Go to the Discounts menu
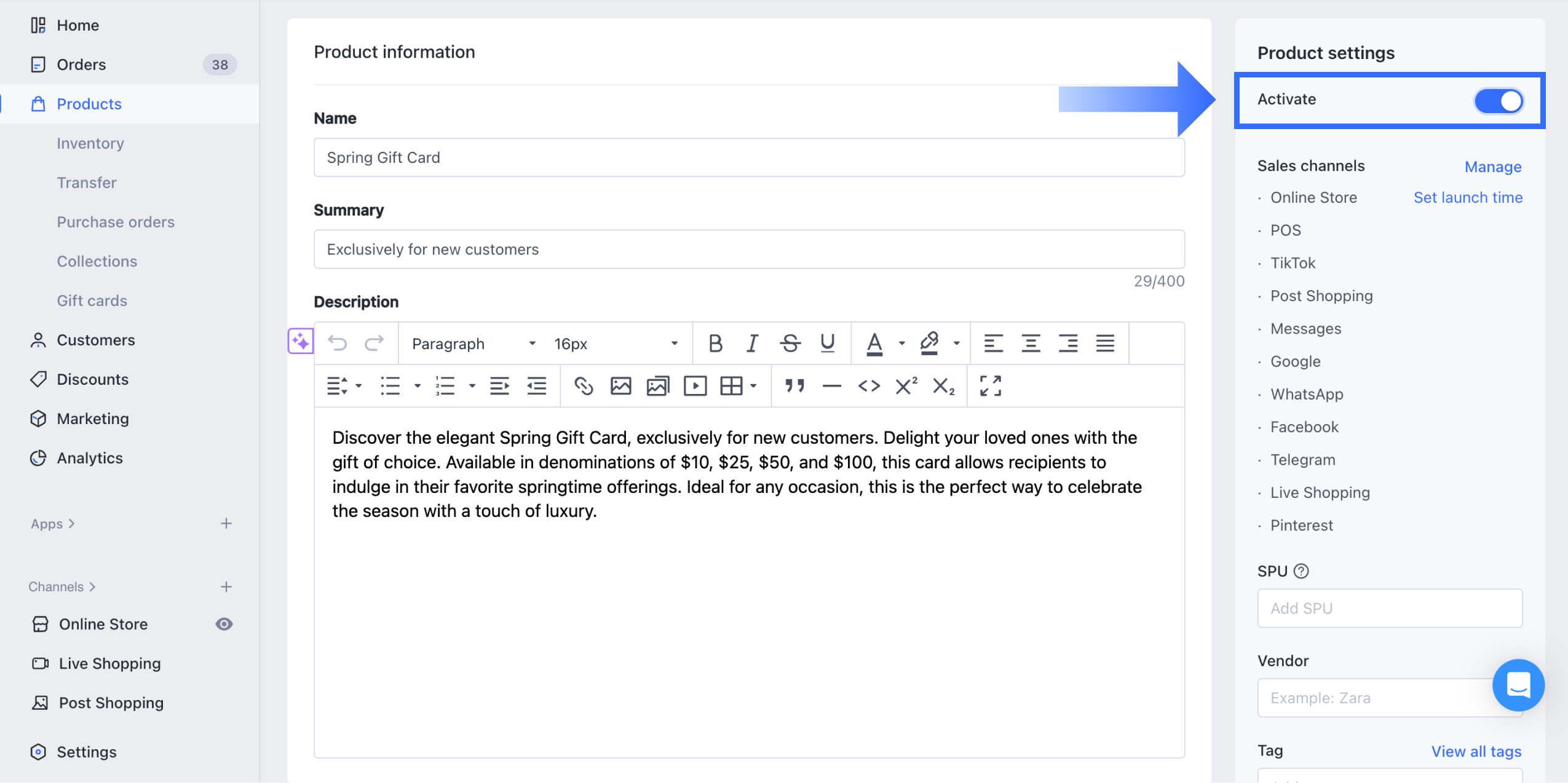 tap(92, 379)
